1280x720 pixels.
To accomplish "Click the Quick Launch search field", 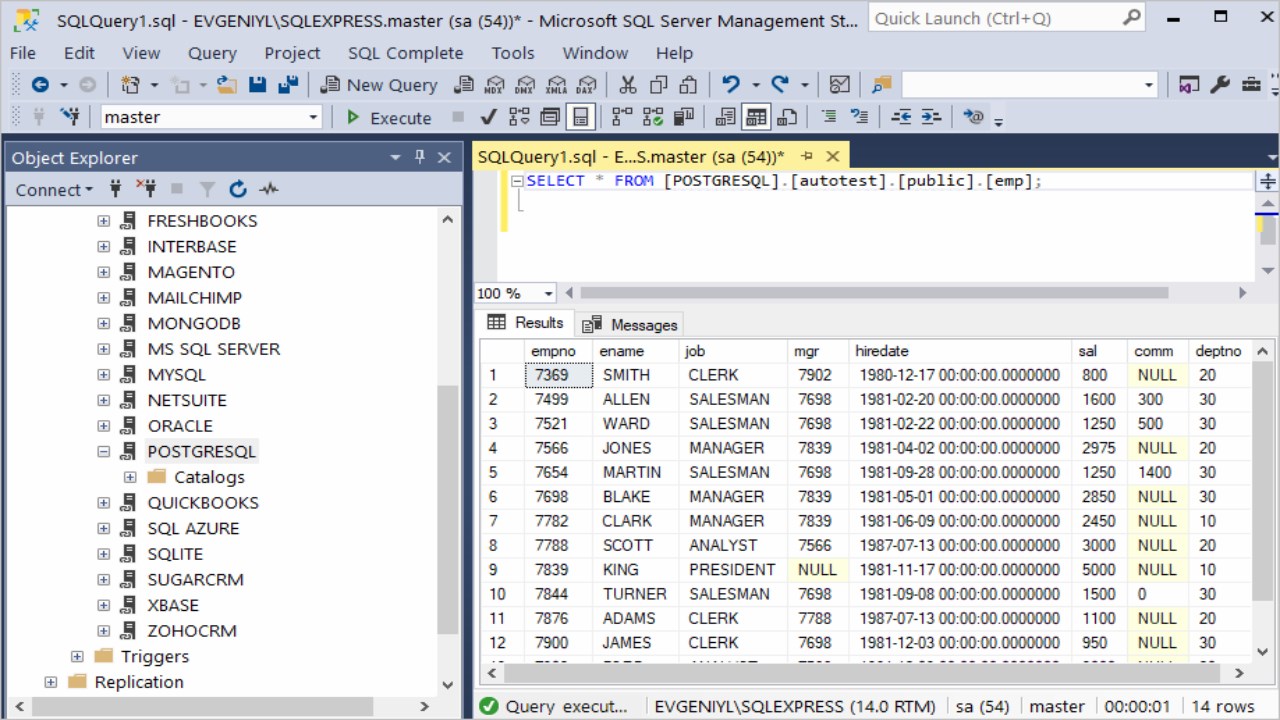I will click(x=1006, y=18).
